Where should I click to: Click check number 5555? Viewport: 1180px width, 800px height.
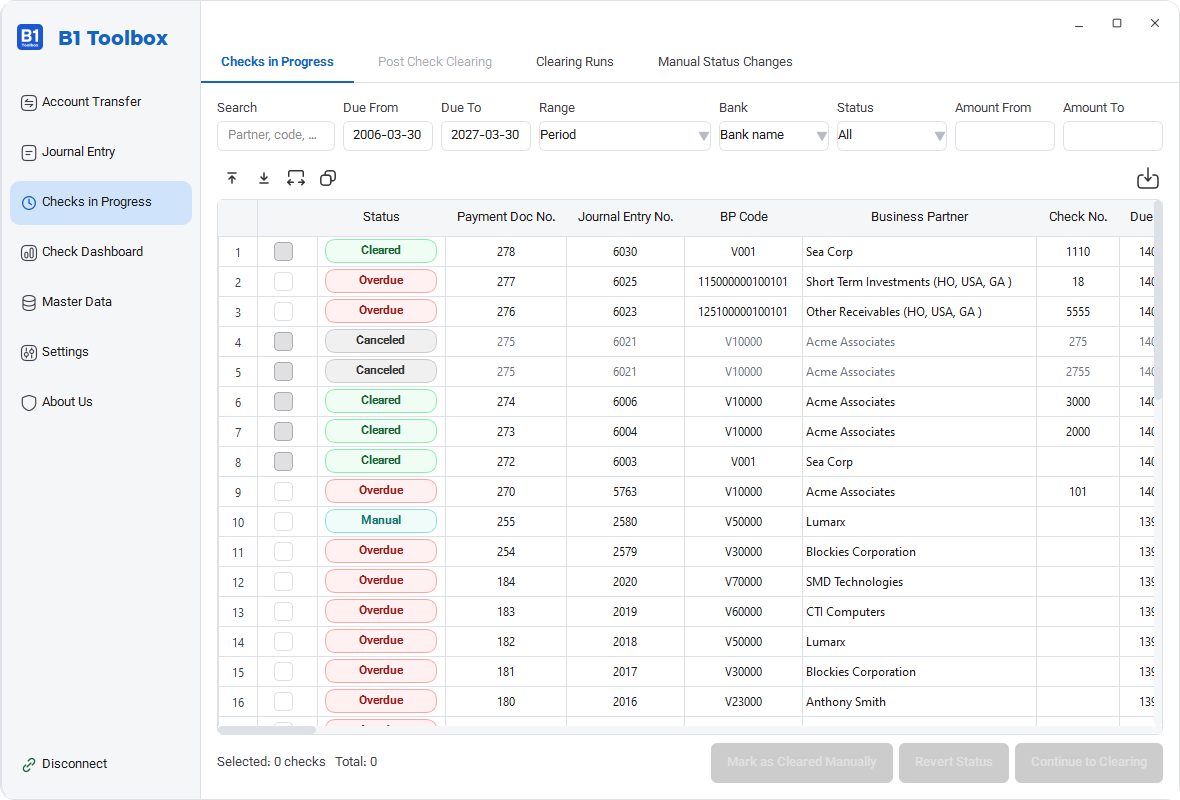click(1078, 312)
